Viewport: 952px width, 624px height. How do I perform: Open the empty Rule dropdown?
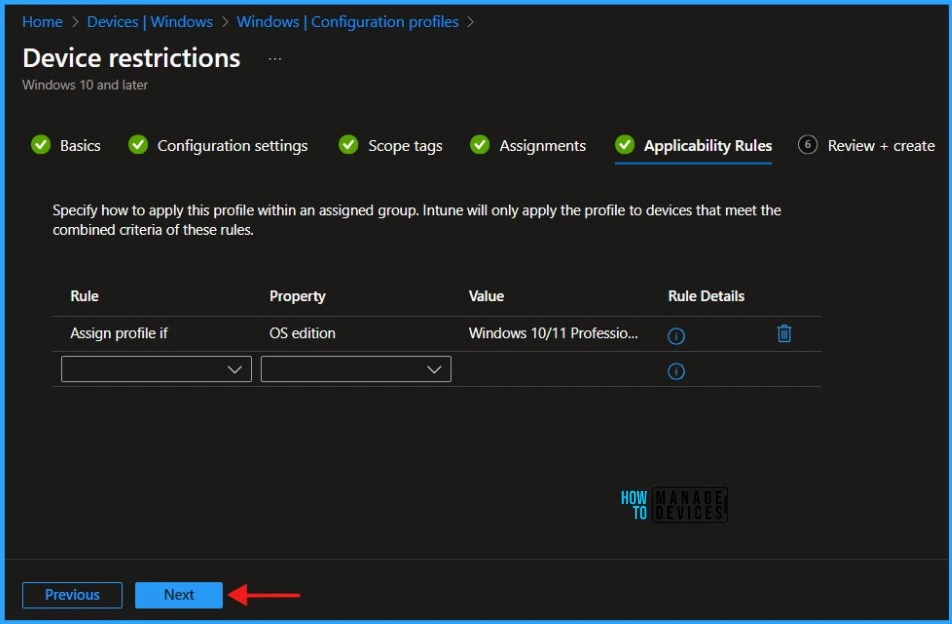pos(156,369)
